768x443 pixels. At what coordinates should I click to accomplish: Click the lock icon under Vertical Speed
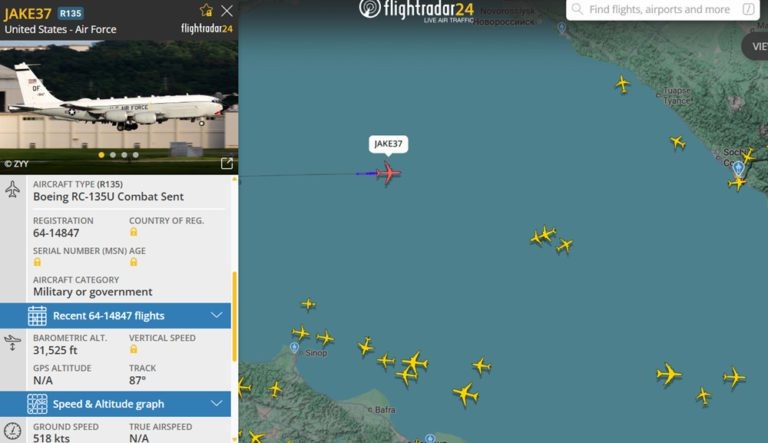(x=134, y=349)
